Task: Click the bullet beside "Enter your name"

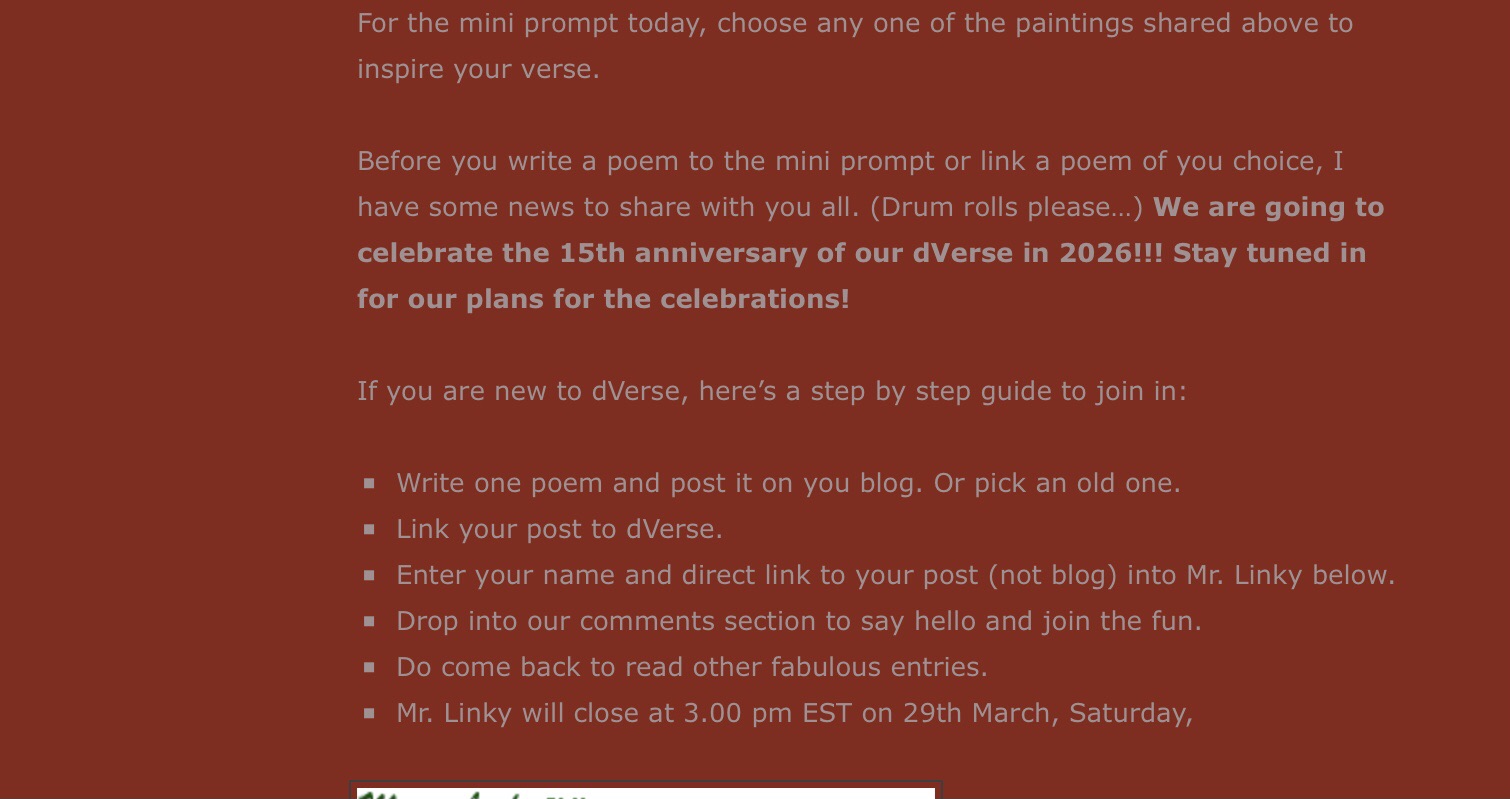Action: pos(370,575)
